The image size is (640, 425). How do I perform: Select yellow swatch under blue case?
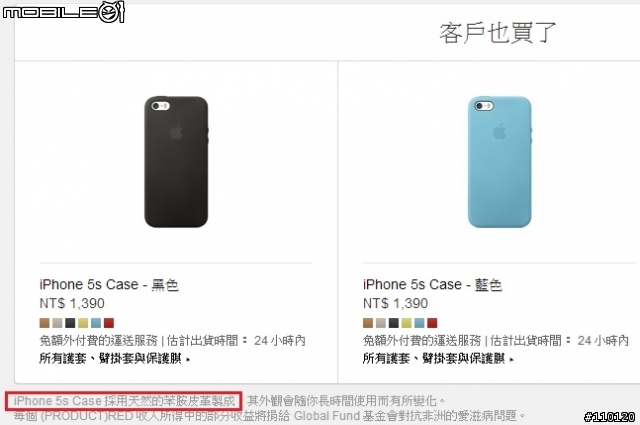click(406, 323)
